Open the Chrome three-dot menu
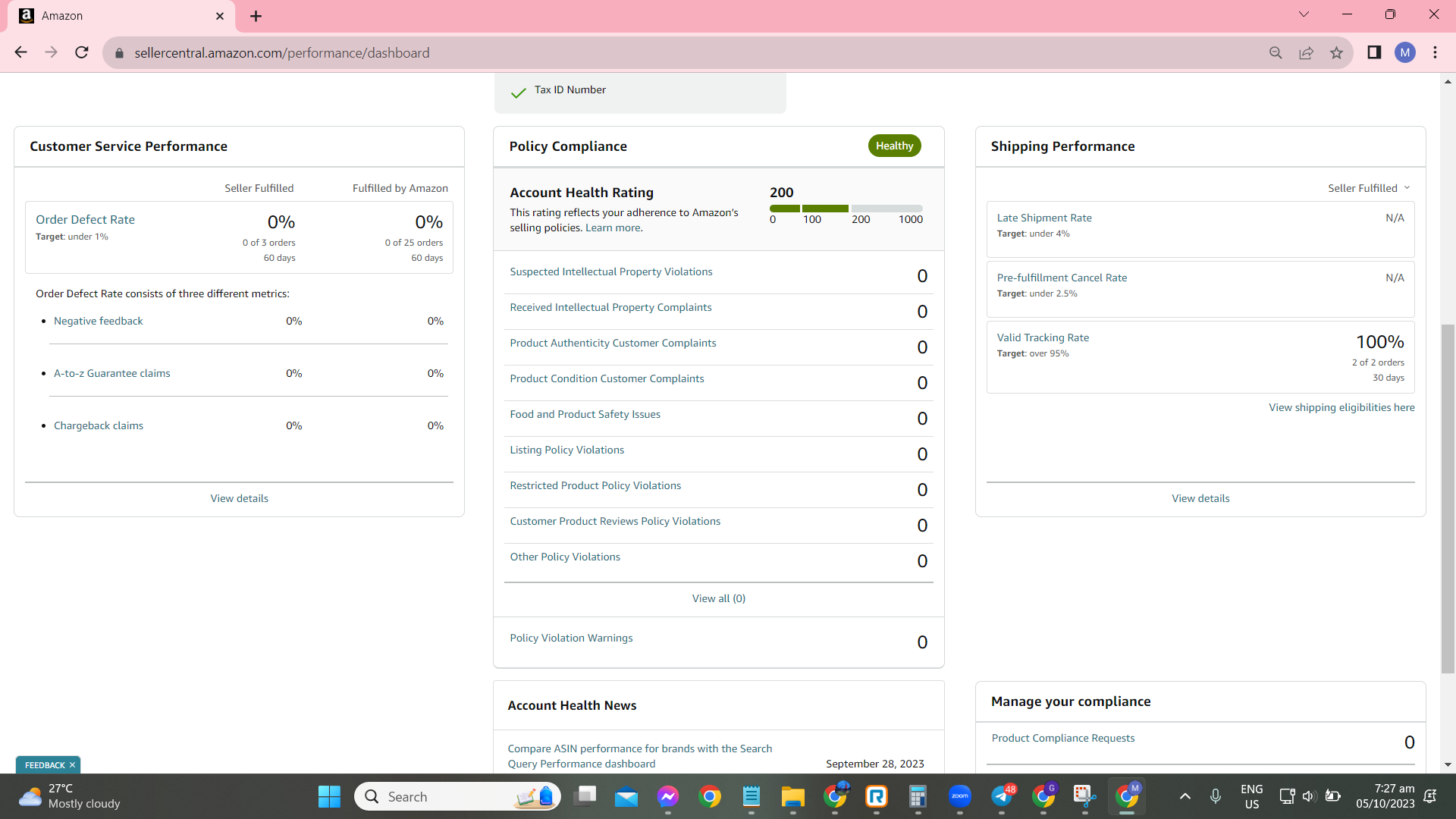The image size is (1456, 819). coord(1435,52)
